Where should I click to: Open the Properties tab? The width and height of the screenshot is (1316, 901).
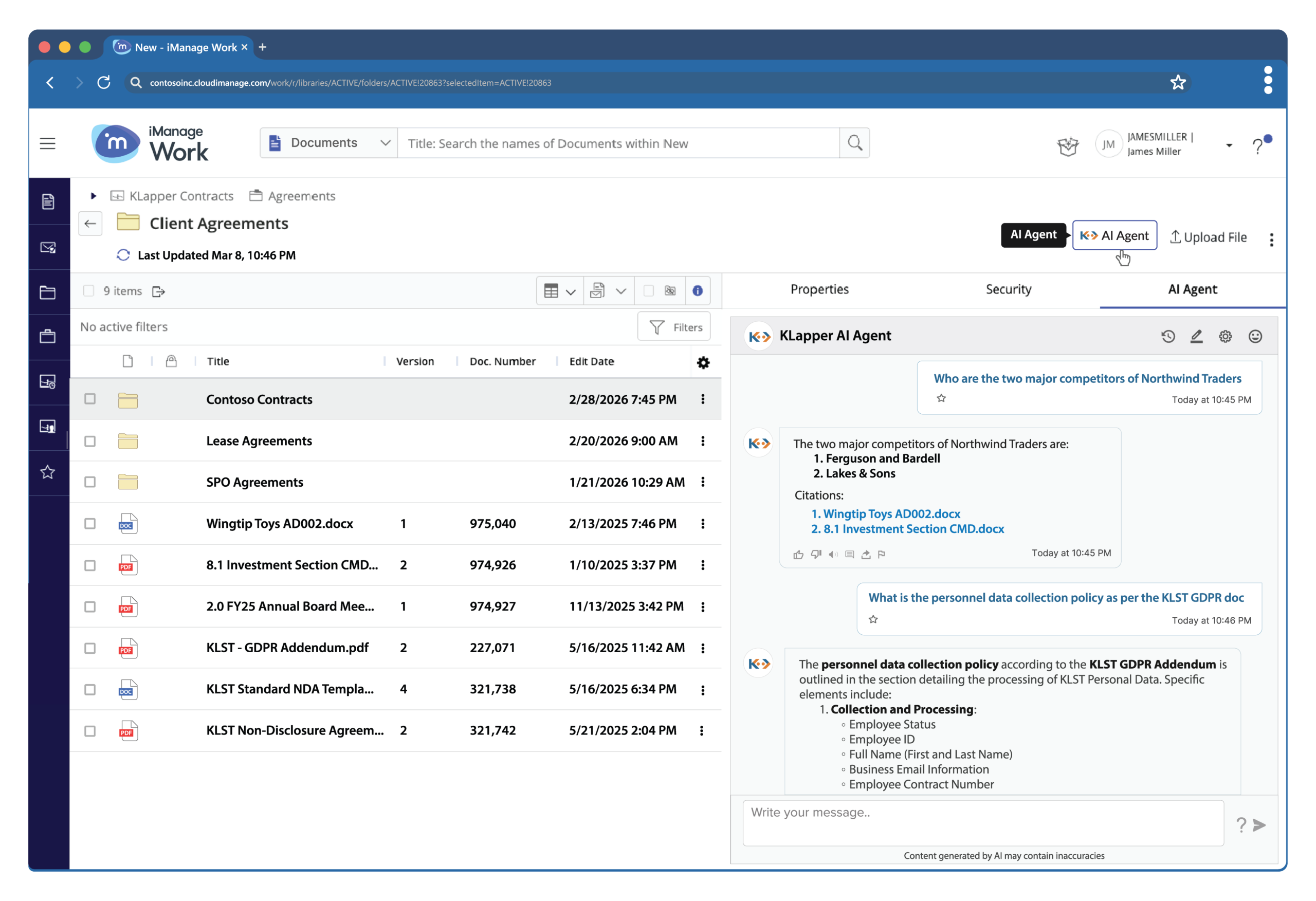819,289
